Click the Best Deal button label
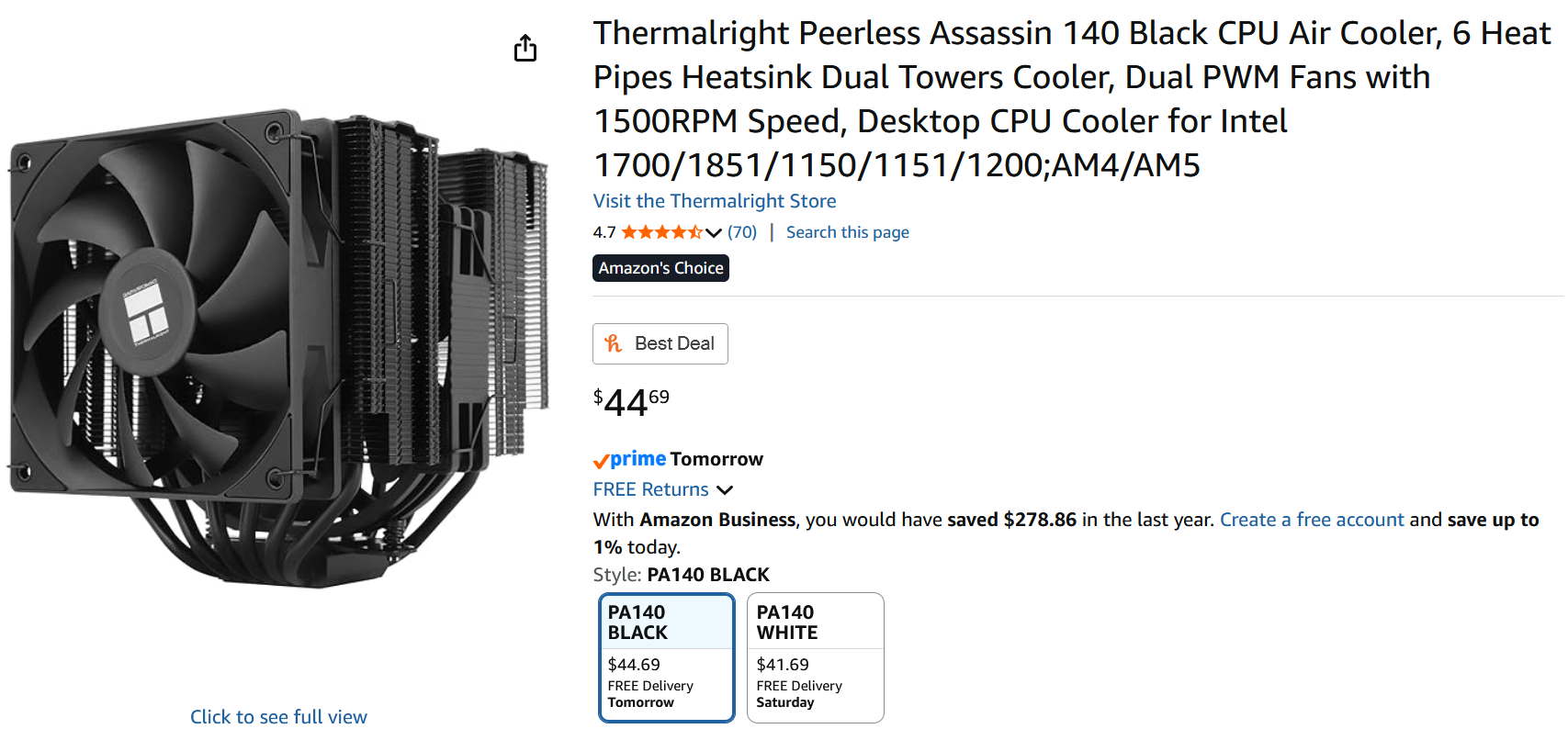The width and height of the screenshot is (1568, 740). pos(674,343)
